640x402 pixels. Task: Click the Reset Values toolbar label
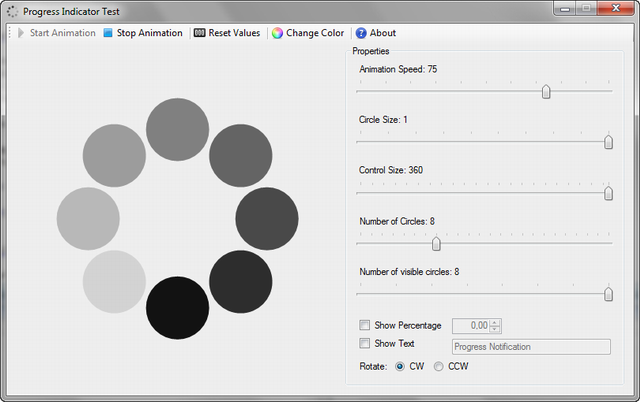tap(234, 33)
